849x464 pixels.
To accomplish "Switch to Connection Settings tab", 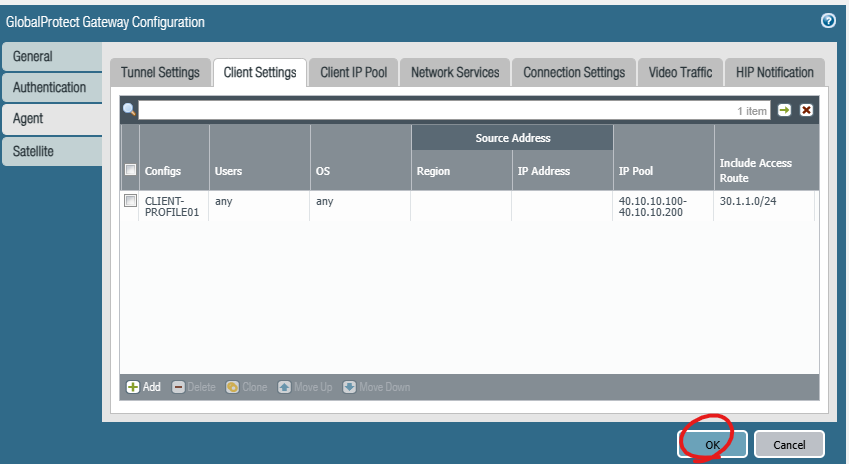I will tap(574, 73).
